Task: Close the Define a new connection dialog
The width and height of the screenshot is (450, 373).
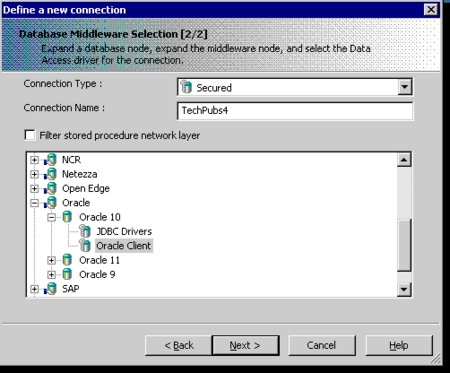Action: [x=431, y=9]
